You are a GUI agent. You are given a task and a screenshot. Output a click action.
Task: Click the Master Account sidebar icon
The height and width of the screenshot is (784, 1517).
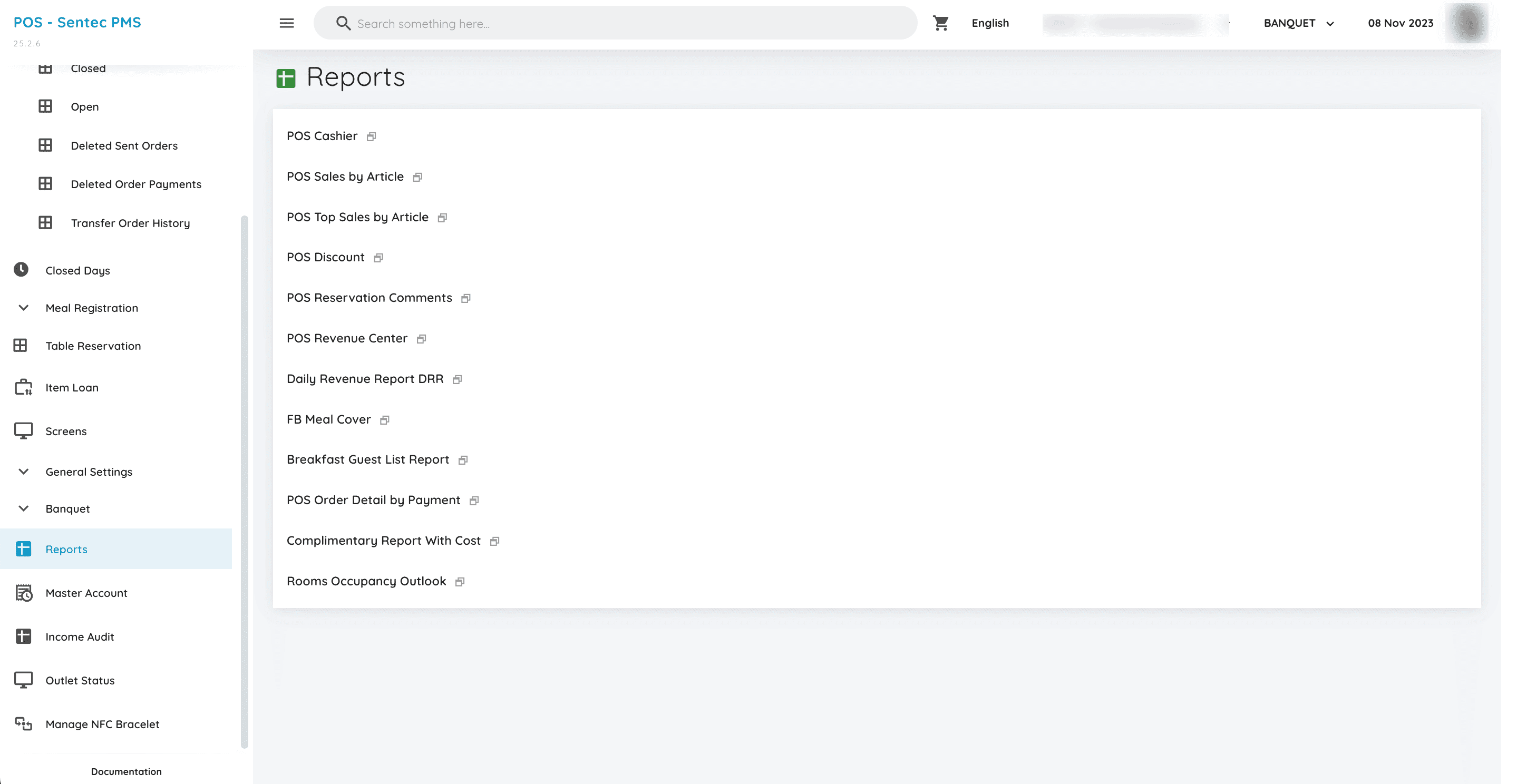[x=24, y=593]
